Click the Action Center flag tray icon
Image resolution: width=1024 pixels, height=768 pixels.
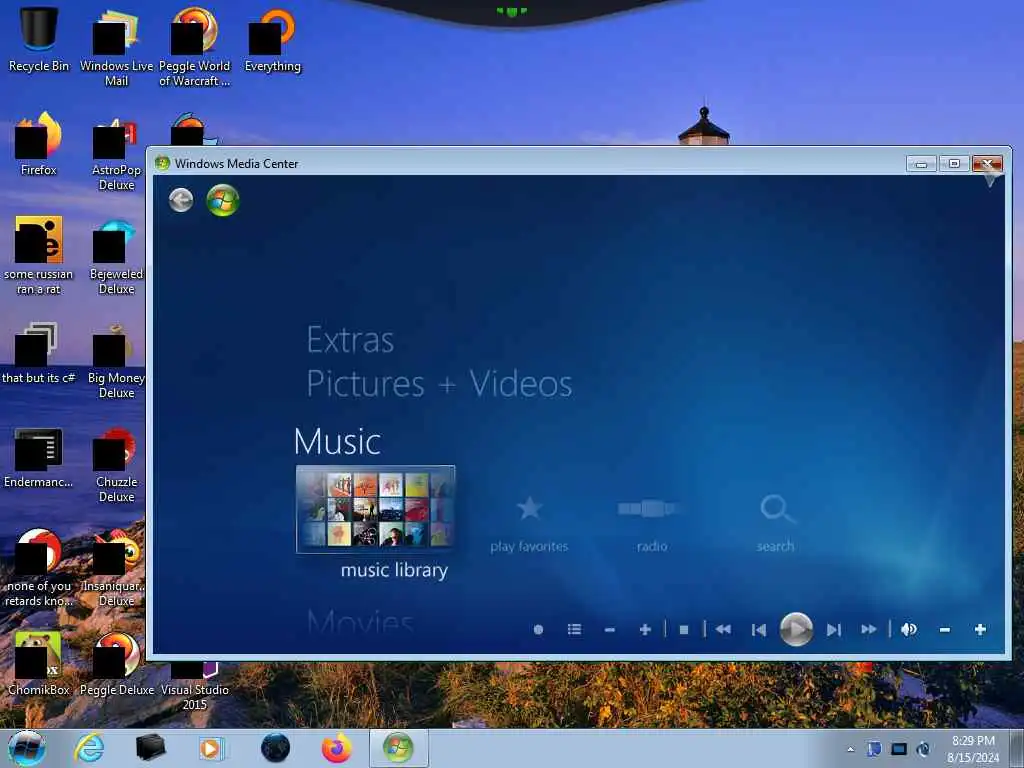pos(874,749)
